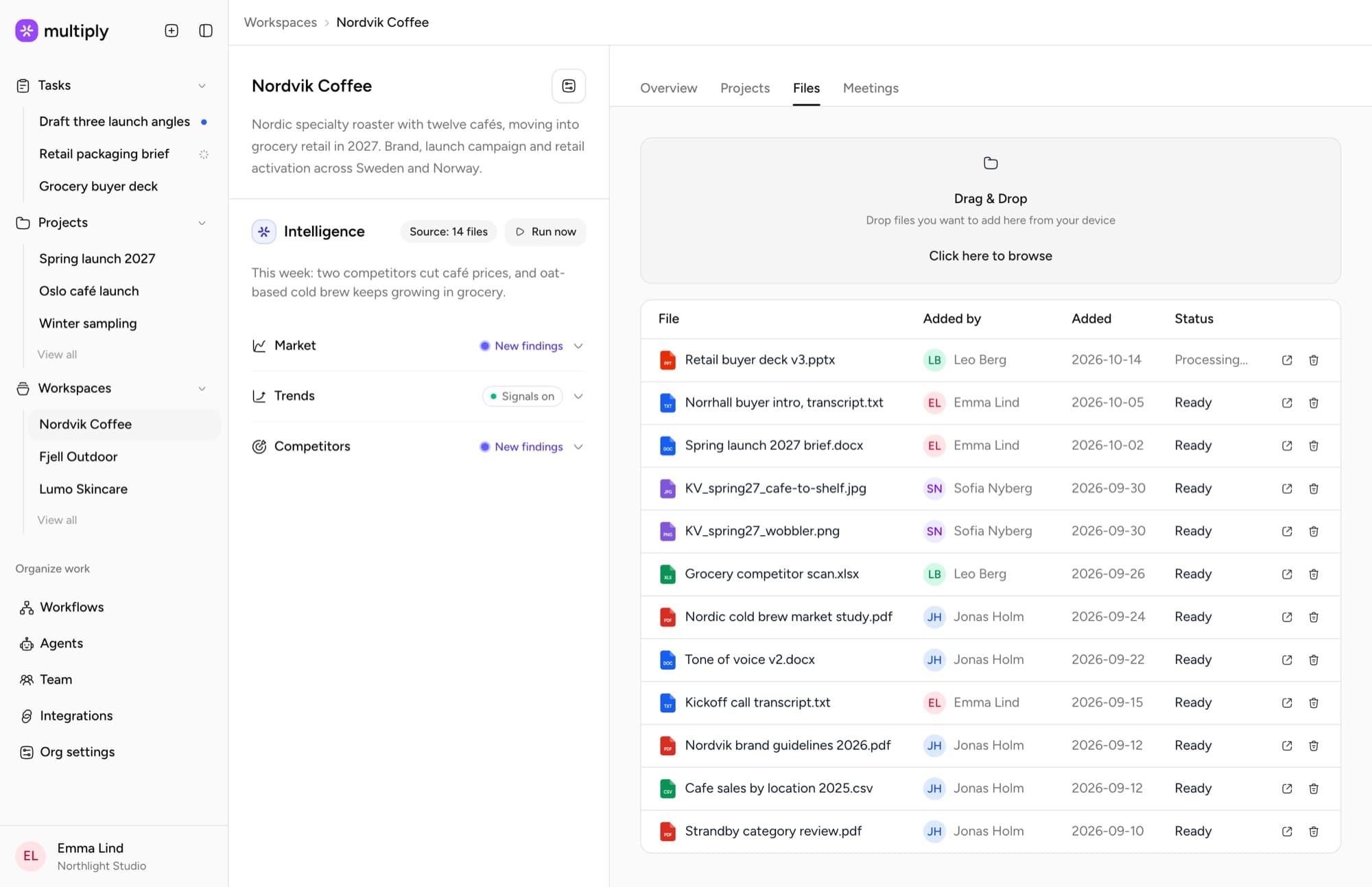This screenshot has width=1372, height=887.
Task: Switch to the Meetings tab
Action: (x=871, y=88)
